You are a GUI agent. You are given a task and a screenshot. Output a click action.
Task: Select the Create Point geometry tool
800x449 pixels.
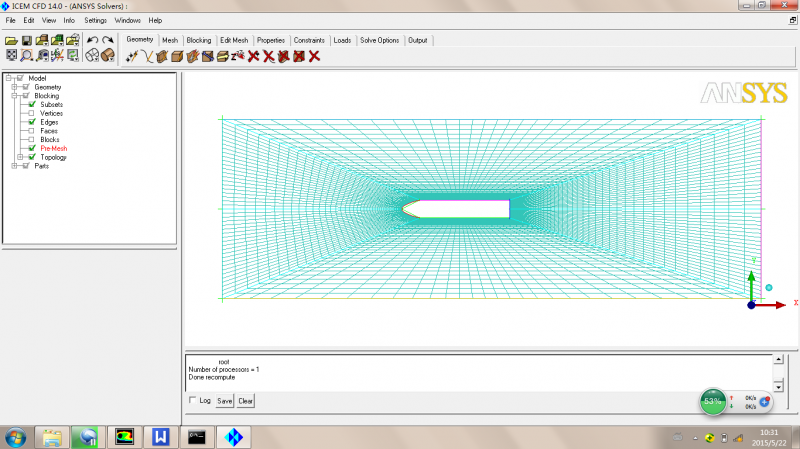point(132,56)
